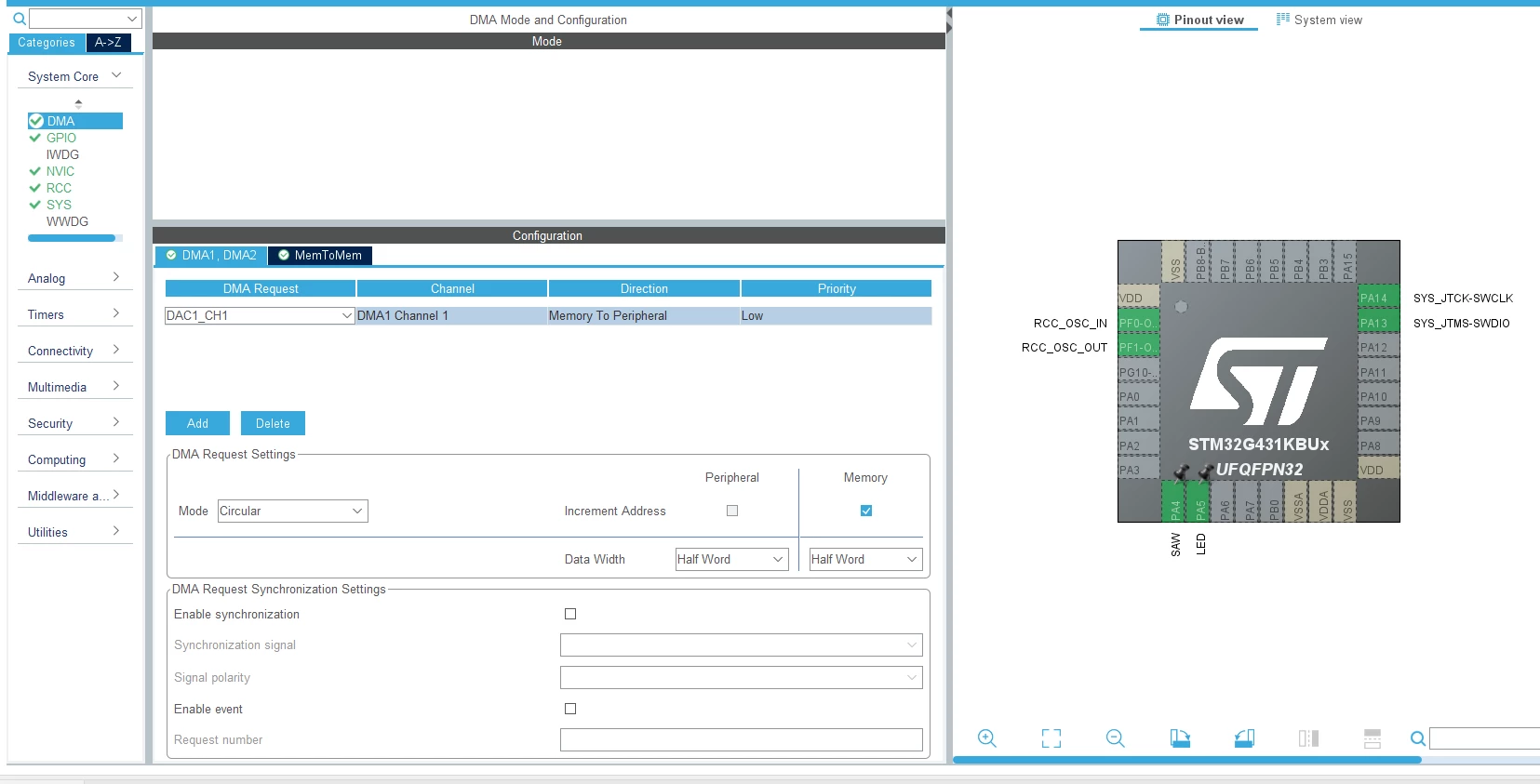The image size is (1540, 784).
Task: Click the Add button
Action: click(x=197, y=423)
